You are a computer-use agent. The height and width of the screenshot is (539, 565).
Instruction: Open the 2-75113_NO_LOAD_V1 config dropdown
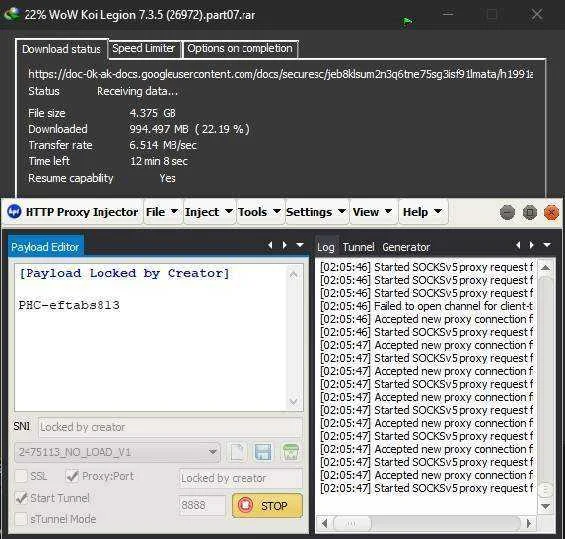[x=117, y=452]
